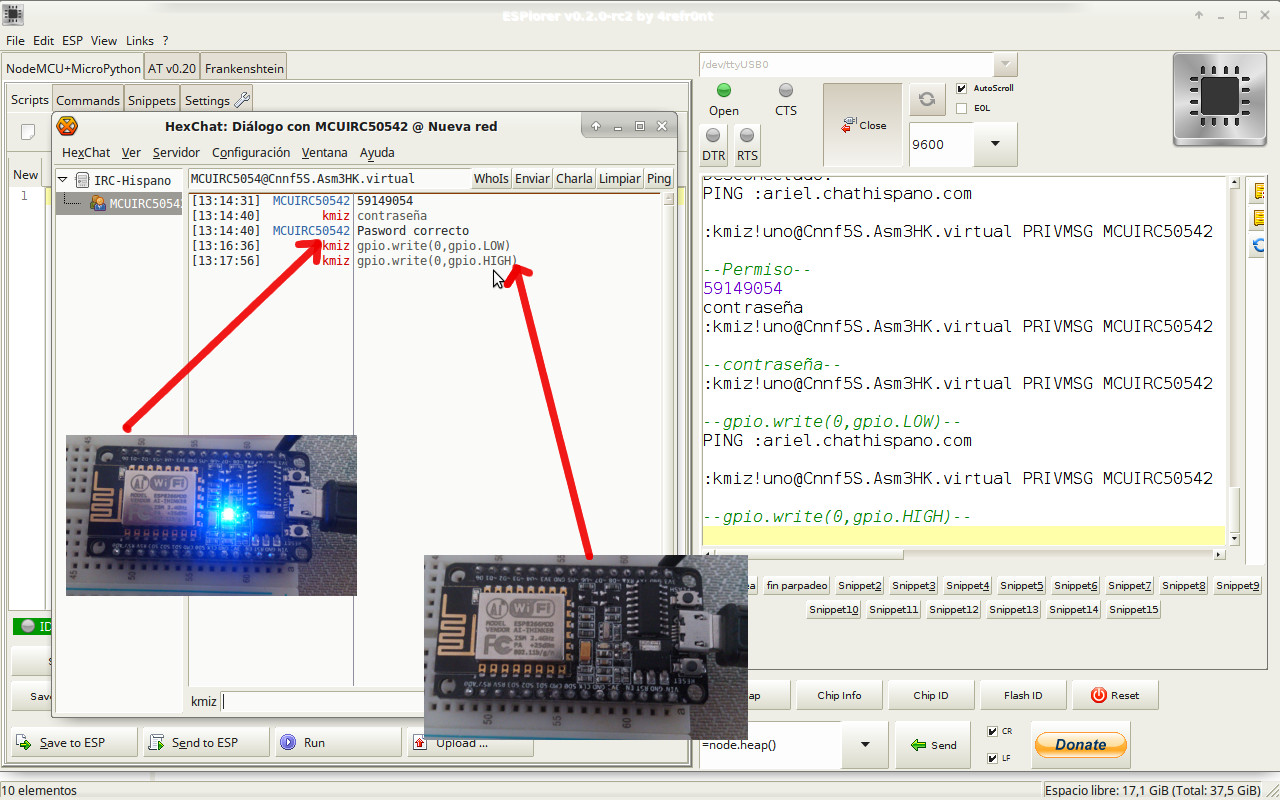1280x800 pixels.
Task: Switch to the NodeMCU+MicroPython tab
Action: [73, 69]
